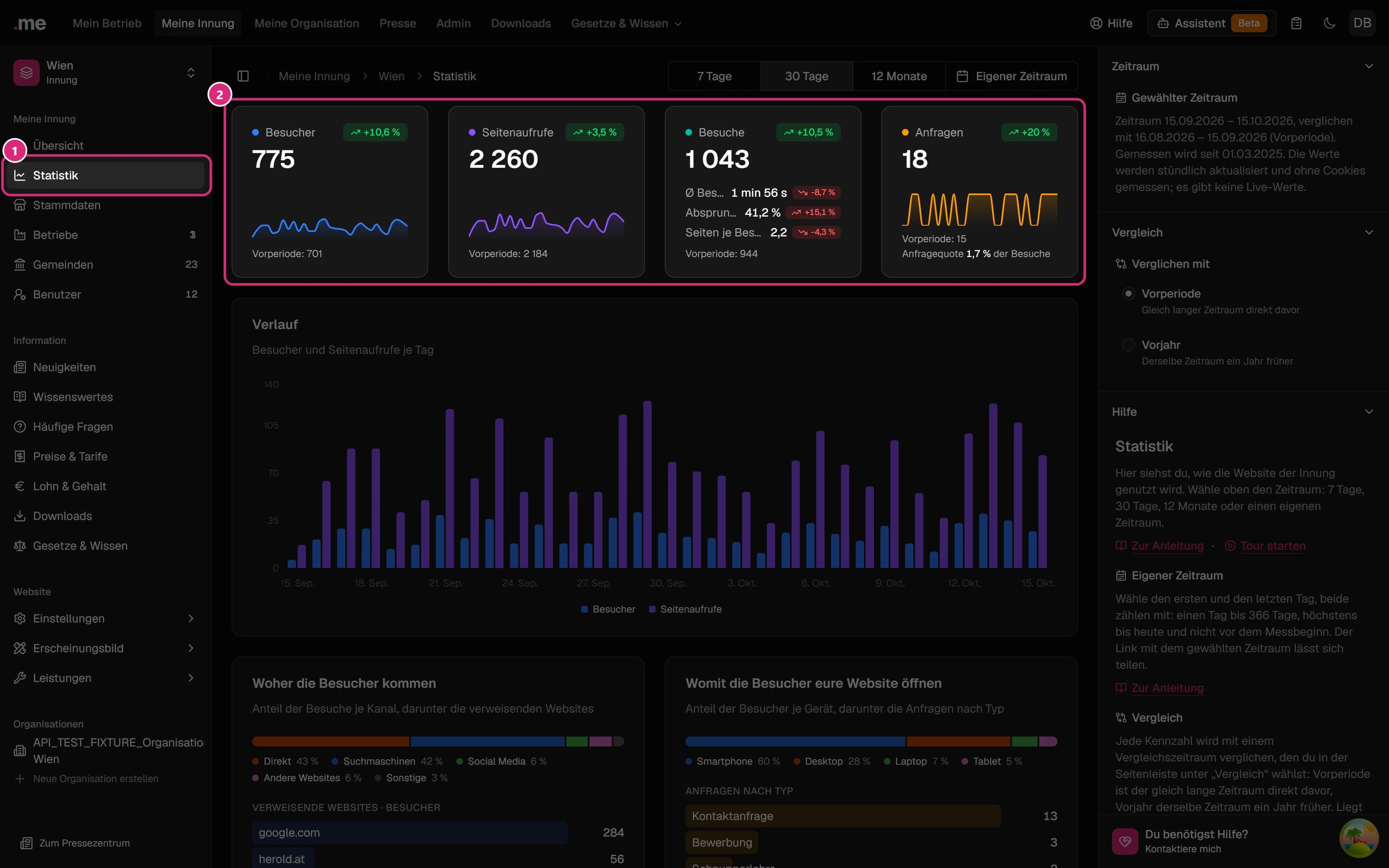Click the Betriebe factory icon
The image size is (1389, 868).
[20, 235]
